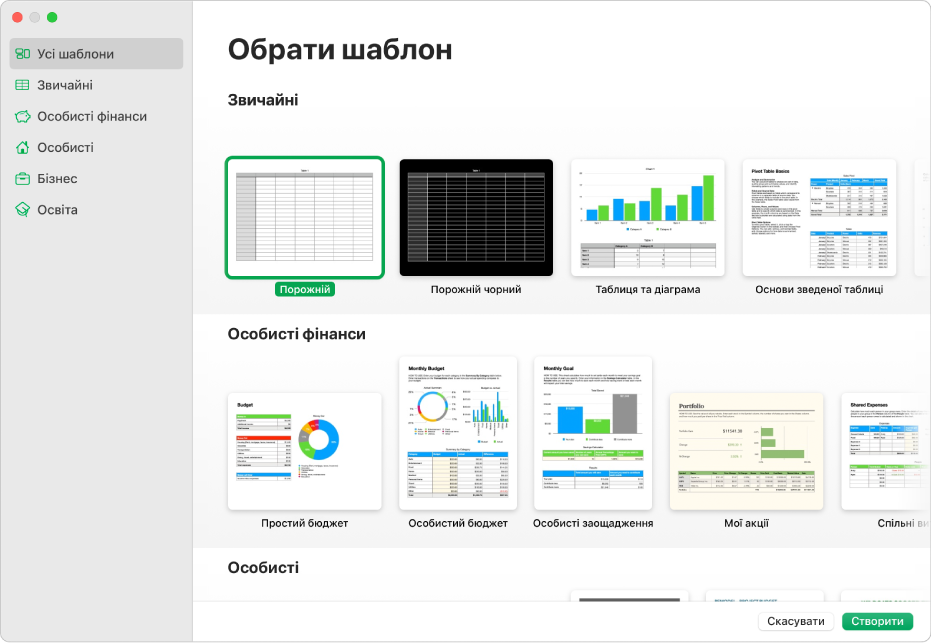Image resolution: width=931 pixels, height=644 pixels.
Task: Click the Звичайні table icon in sidebar
Action: click(23, 85)
